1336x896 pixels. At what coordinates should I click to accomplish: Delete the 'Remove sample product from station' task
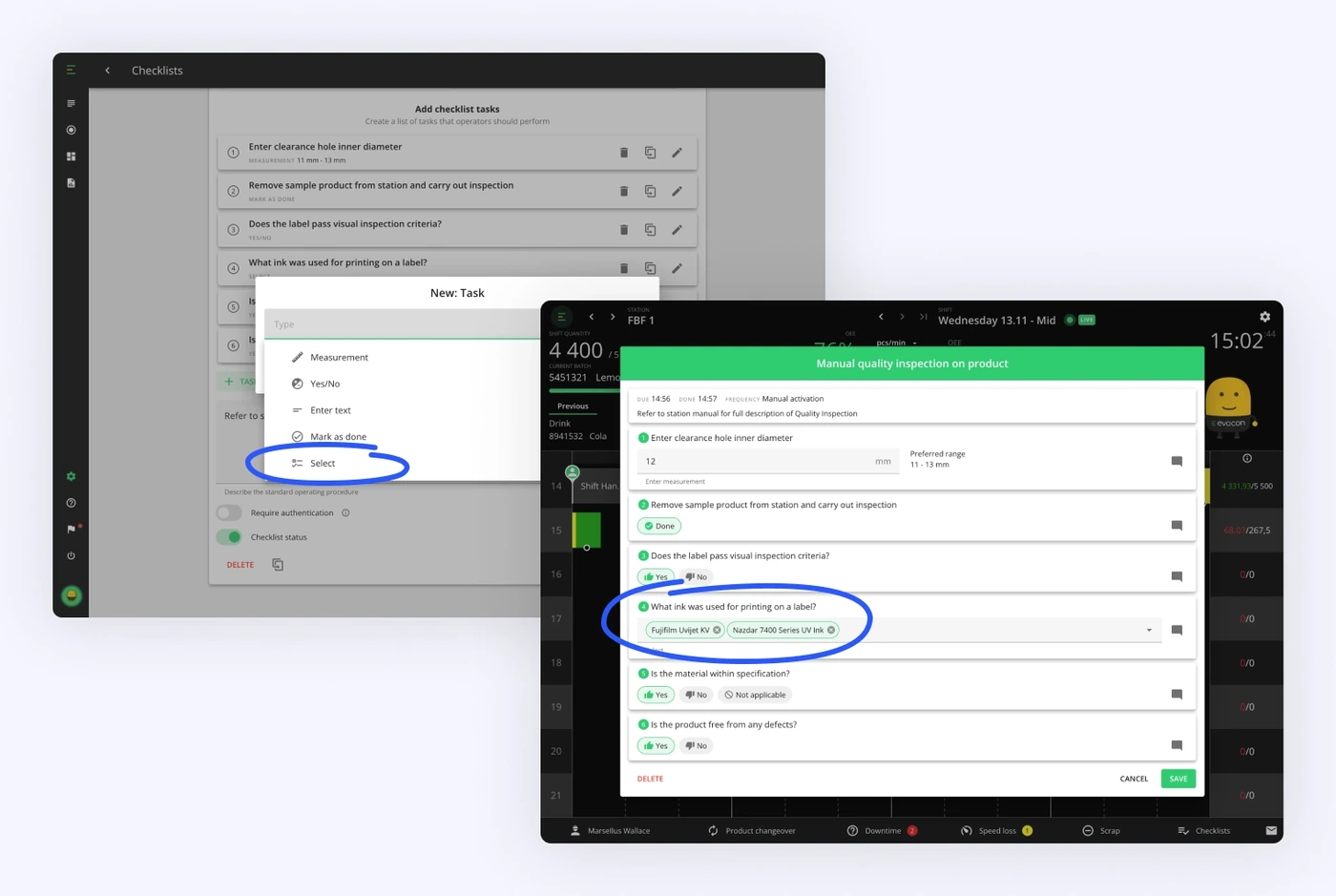(624, 191)
